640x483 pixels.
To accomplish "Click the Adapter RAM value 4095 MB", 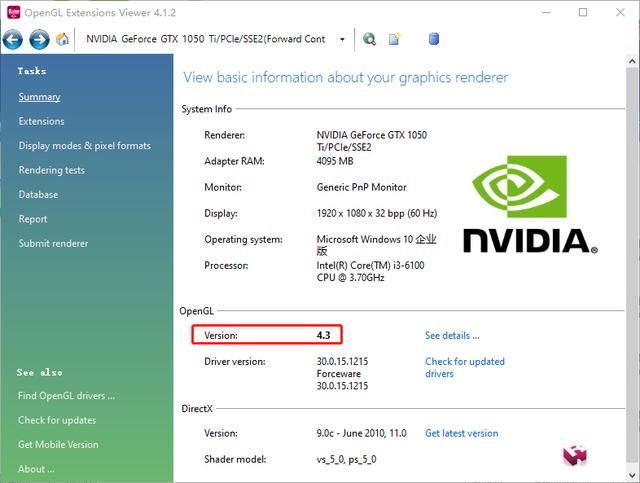I will [x=335, y=161].
